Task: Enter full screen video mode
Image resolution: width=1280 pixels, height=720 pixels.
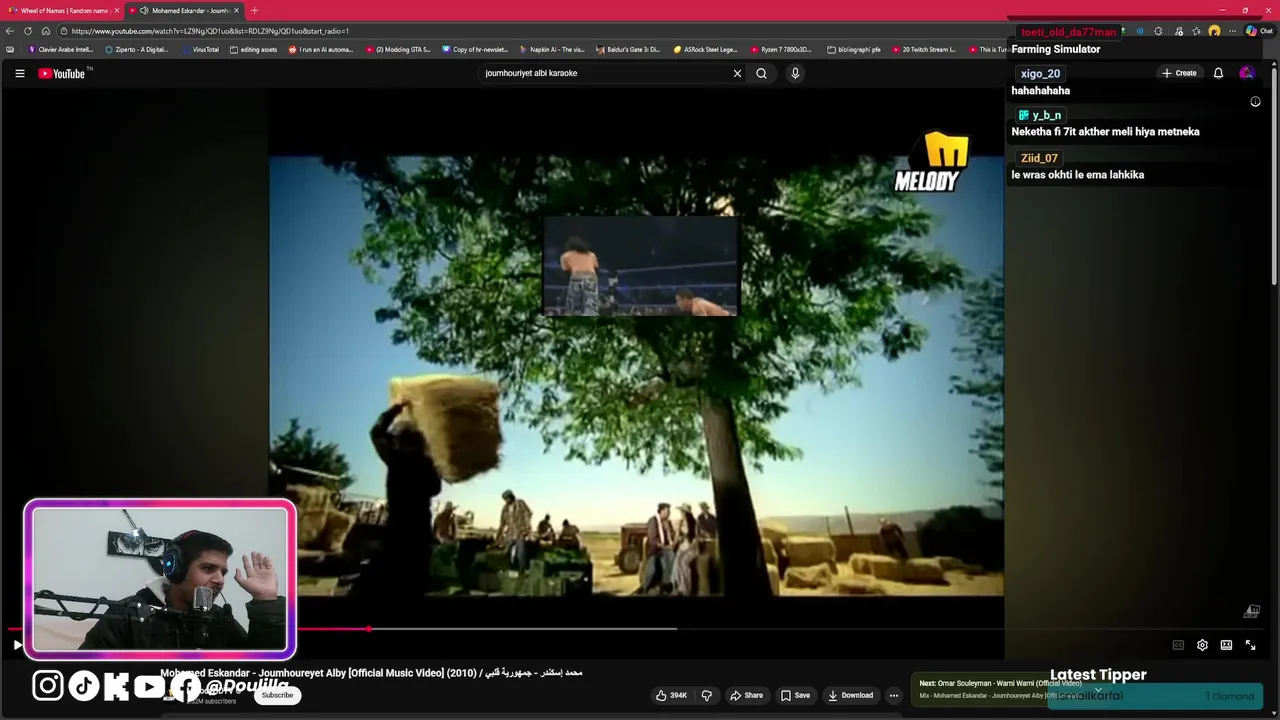Action: coord(1250,645)
